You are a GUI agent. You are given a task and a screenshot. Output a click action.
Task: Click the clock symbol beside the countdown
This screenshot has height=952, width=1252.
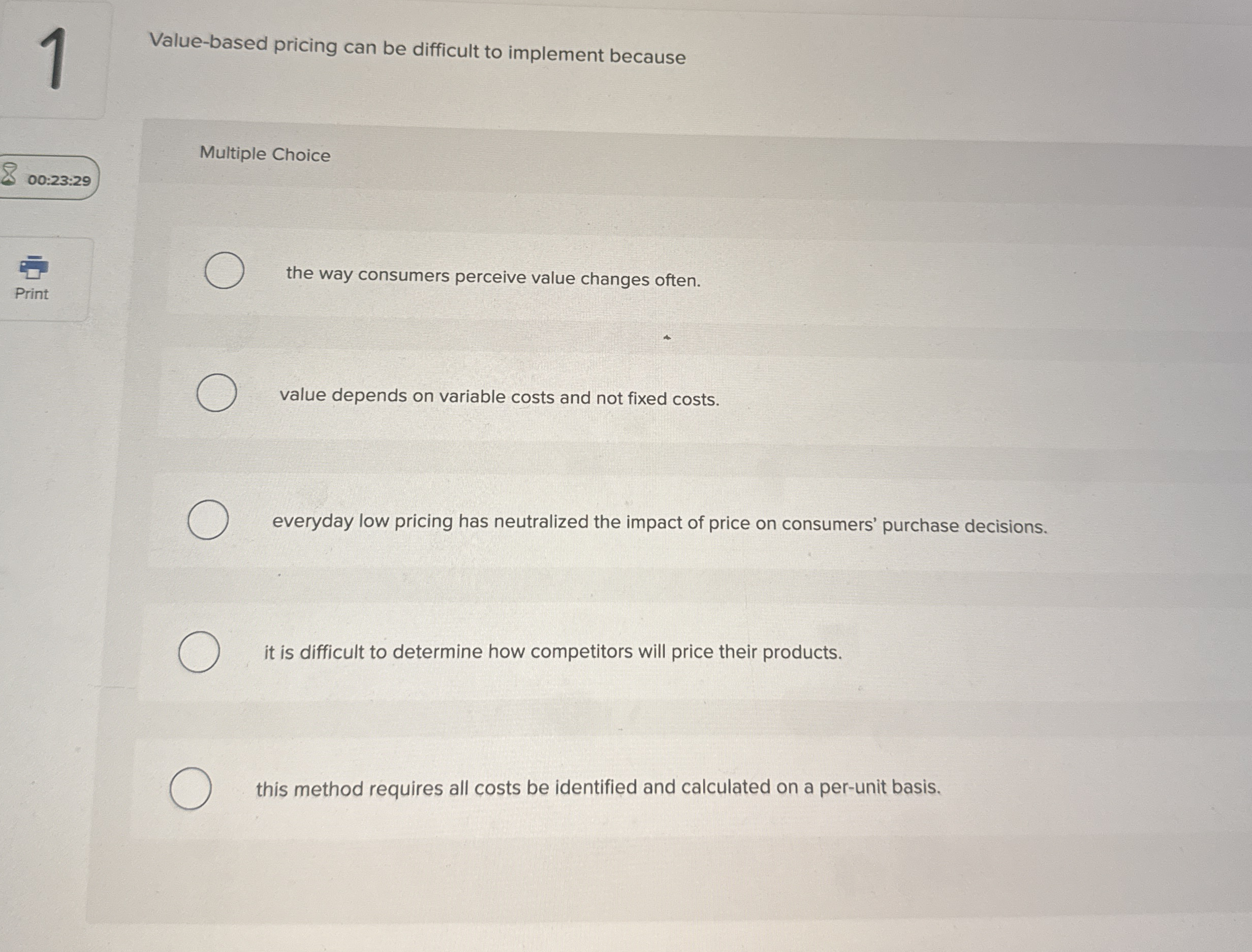coord(10,174)
